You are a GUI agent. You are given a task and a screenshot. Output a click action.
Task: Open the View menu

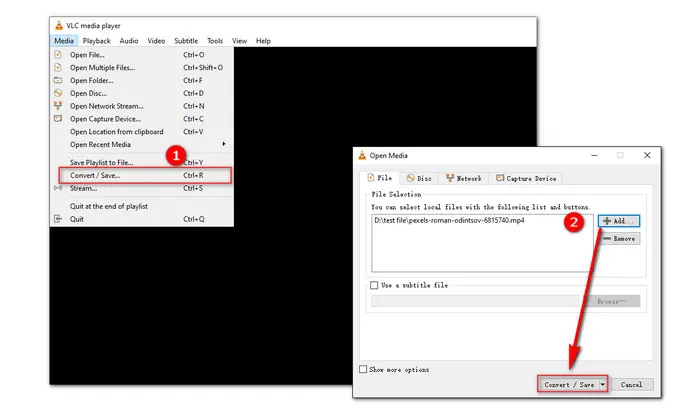pyautogui.click(x=239, y=41)
